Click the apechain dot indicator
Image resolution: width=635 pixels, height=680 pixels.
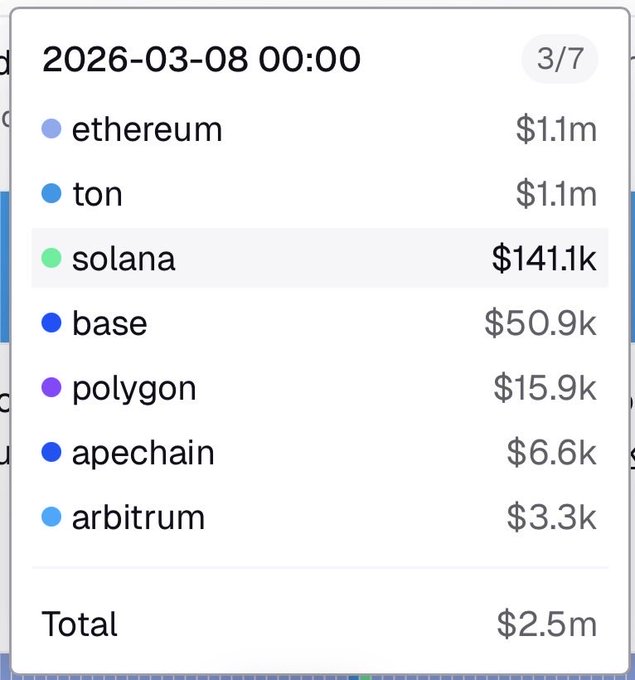tap(52, 453)
